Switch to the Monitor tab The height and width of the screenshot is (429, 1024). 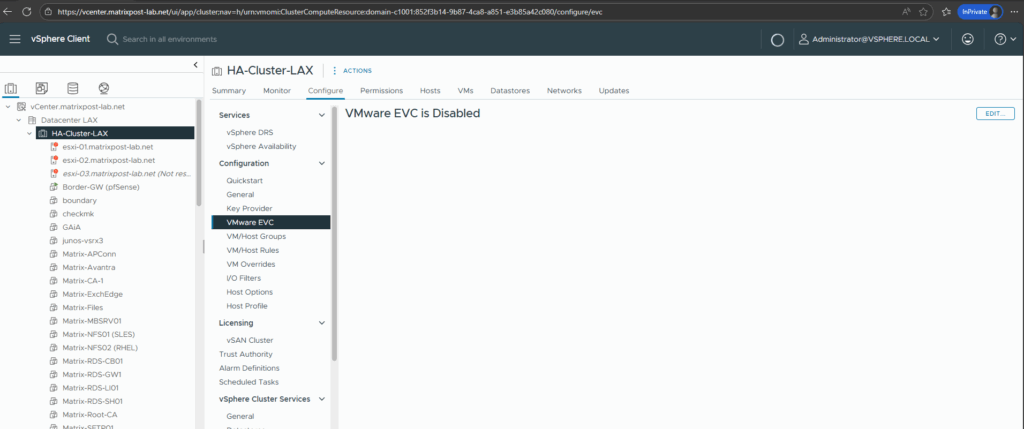point(277,91)
